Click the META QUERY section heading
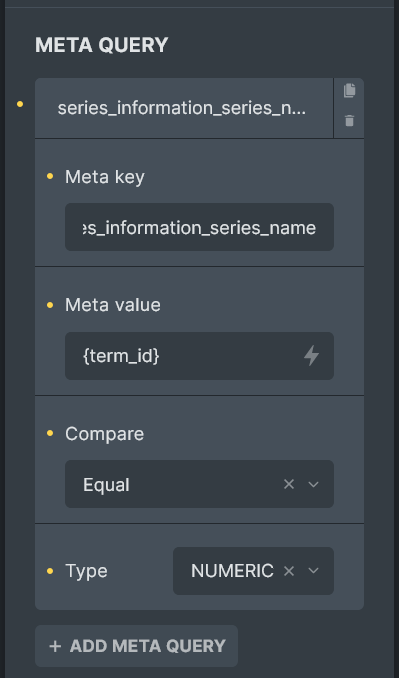Viewport: 399px width, 678px height. tap(102, 45)
